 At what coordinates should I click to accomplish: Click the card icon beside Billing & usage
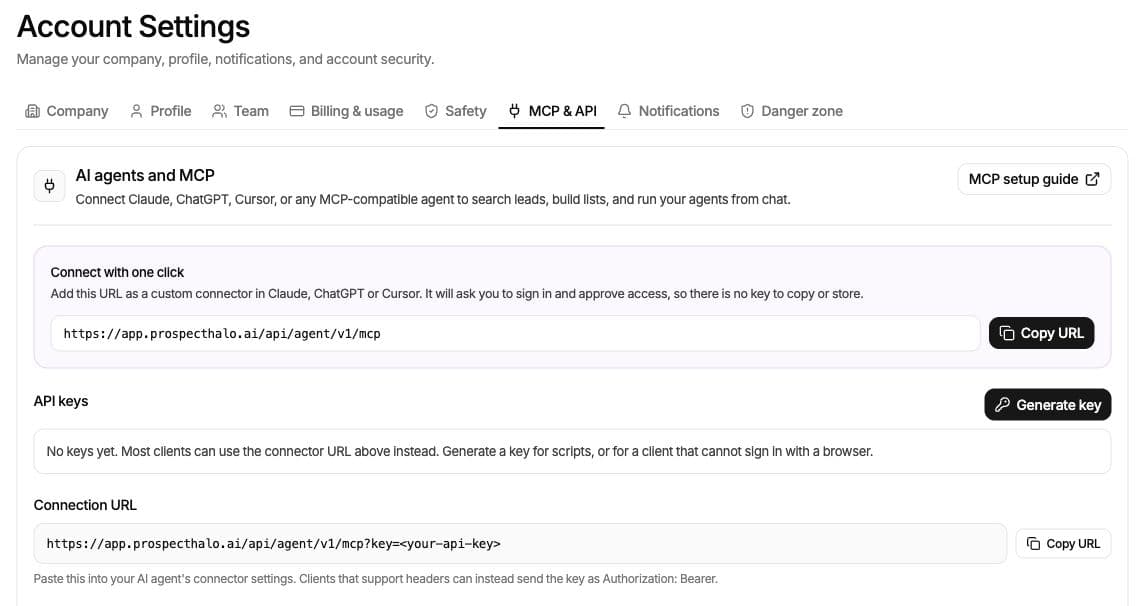tap(297, 111)
